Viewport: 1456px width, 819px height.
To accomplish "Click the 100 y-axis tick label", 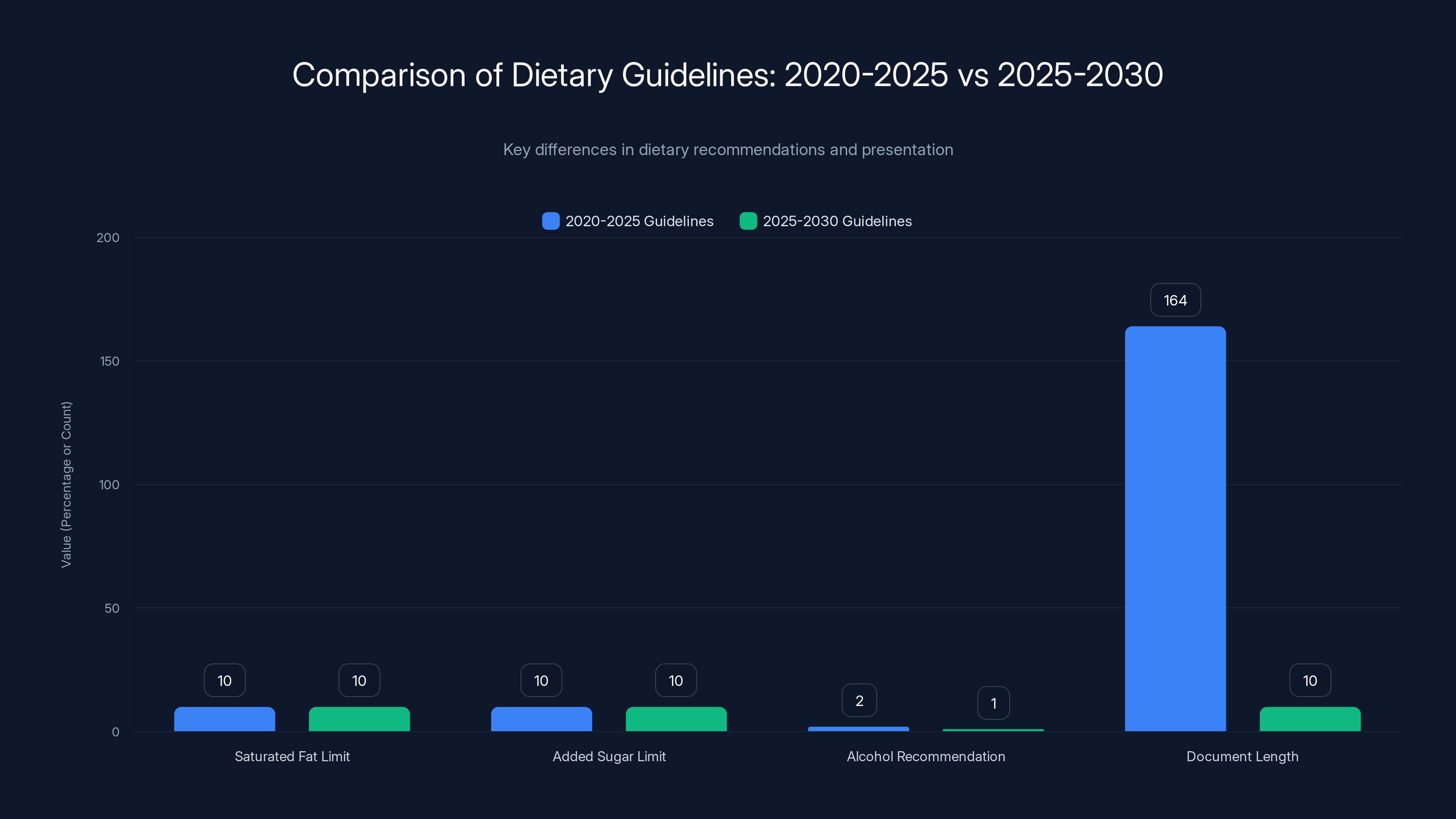I will point(109,485).
